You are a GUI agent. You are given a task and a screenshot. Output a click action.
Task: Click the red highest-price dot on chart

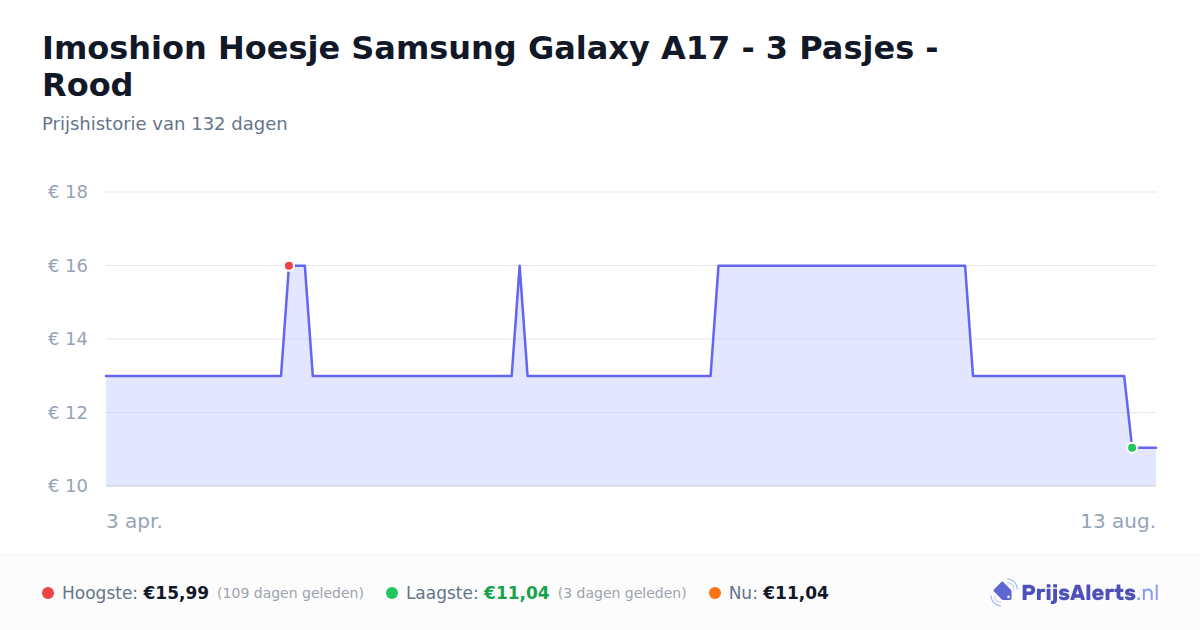coord(289,266)
